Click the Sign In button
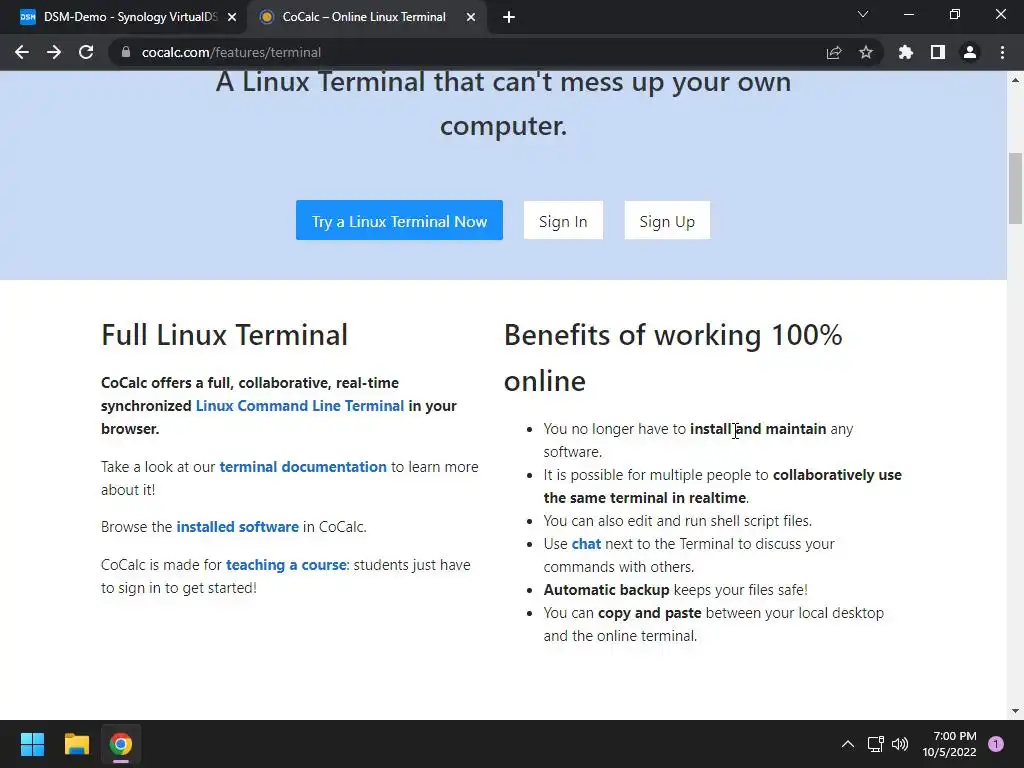 coord(563,221)
